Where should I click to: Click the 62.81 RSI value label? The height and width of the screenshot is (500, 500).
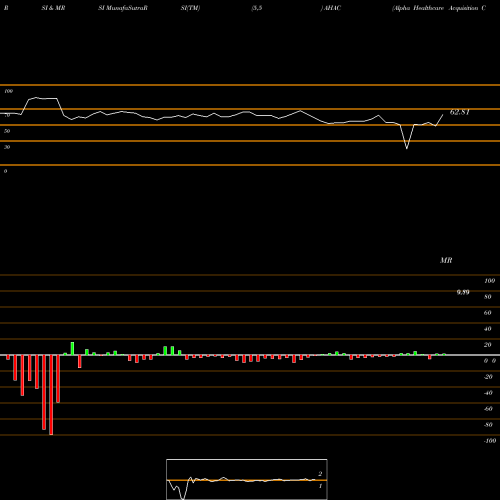[x=459, y=112]
